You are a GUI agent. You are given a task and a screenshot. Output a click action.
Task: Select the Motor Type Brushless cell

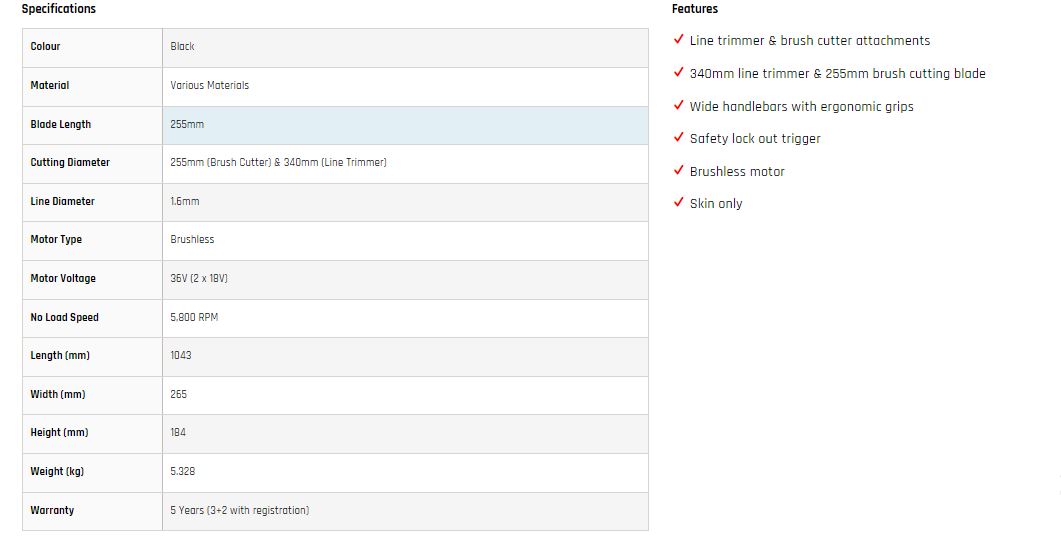[x=405, y=241]
